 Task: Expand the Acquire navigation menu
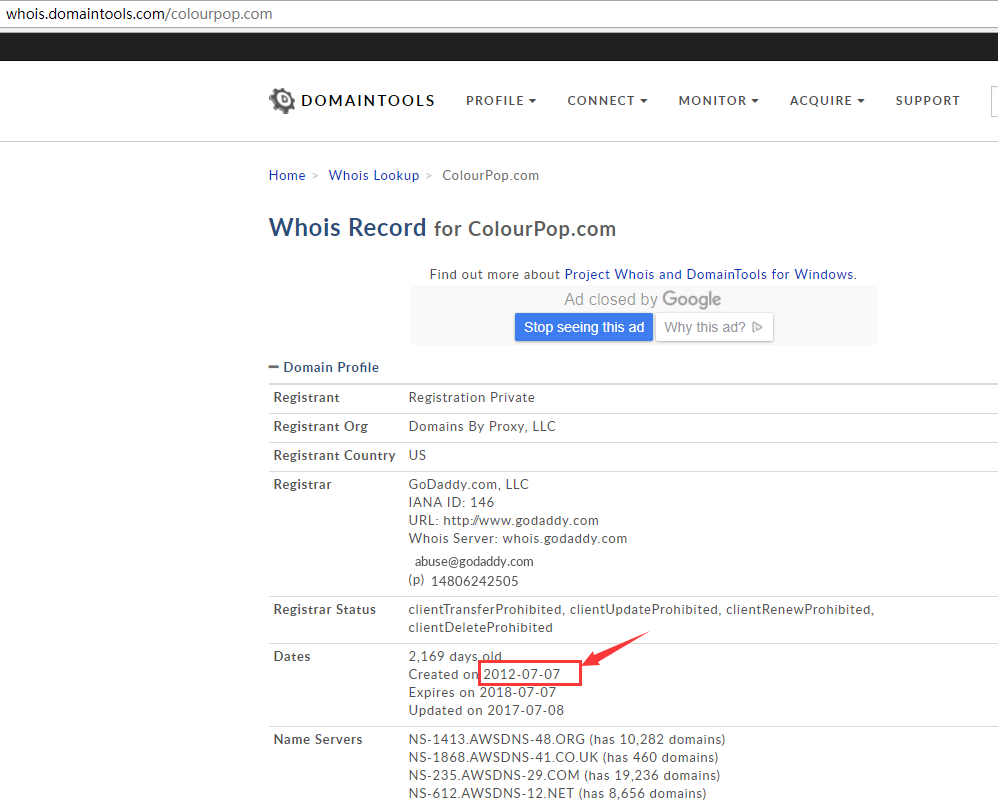coord(827,101)
